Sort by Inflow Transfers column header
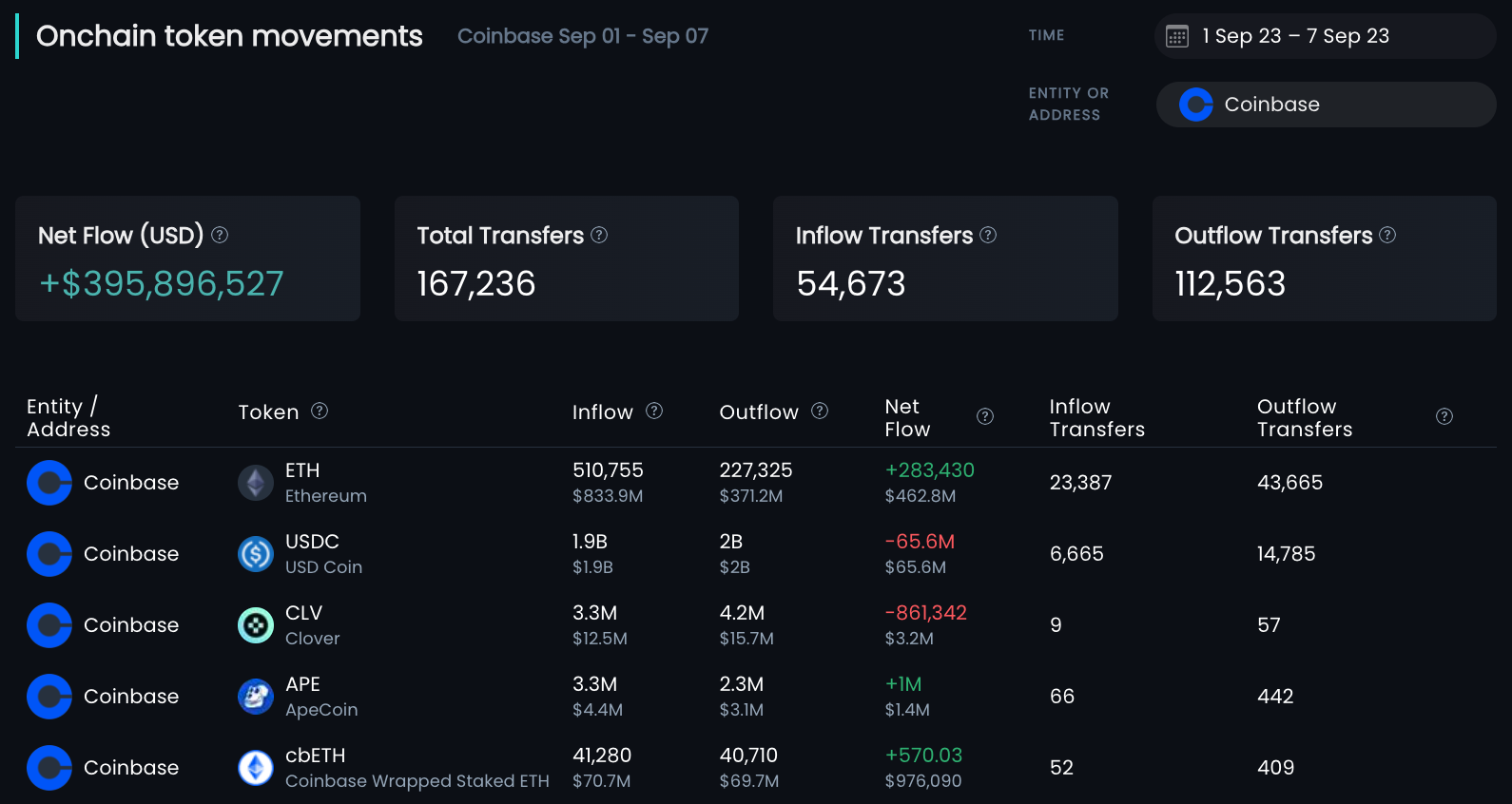The height and width of the screenshot is (804, 1512). tap(1097, 418)
